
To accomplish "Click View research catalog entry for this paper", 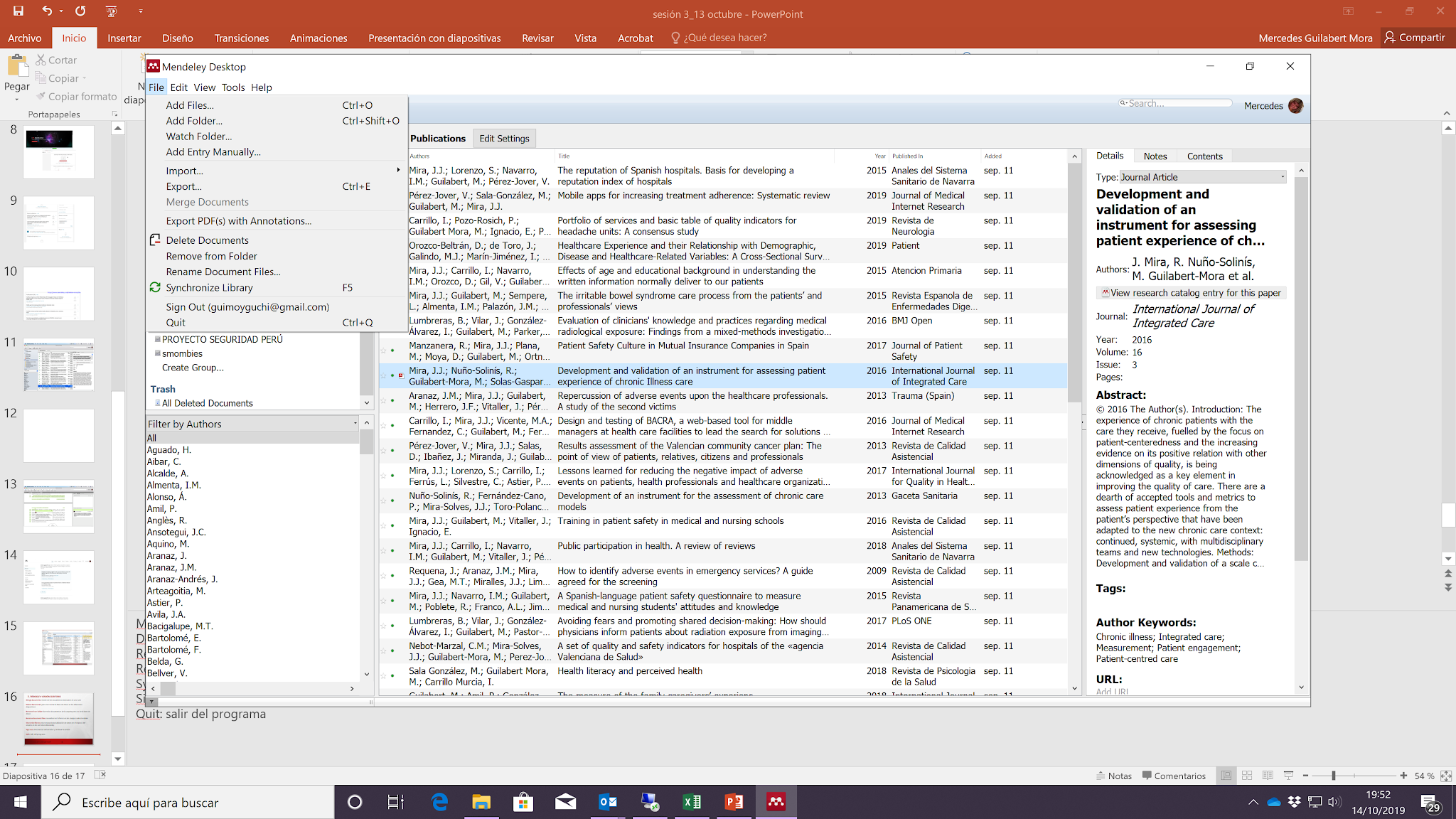I will click(x=1191, y=293).
